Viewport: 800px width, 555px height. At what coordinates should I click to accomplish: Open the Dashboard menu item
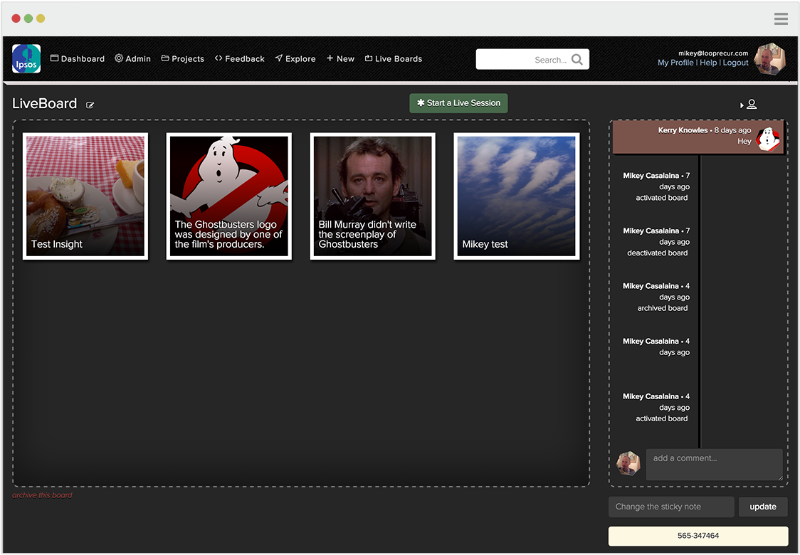pos(77,59)
